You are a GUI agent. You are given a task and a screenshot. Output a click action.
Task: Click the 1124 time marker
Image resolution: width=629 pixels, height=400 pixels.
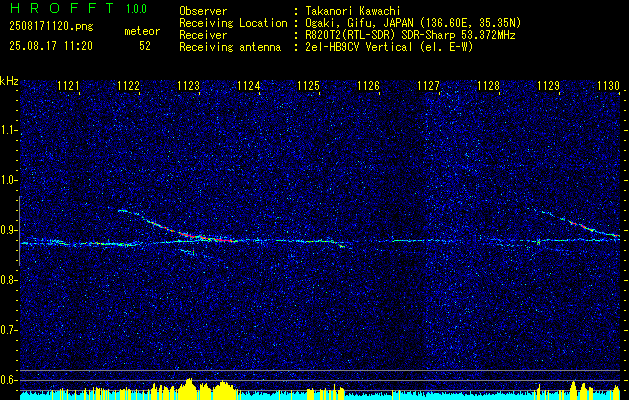pos(248,85)
